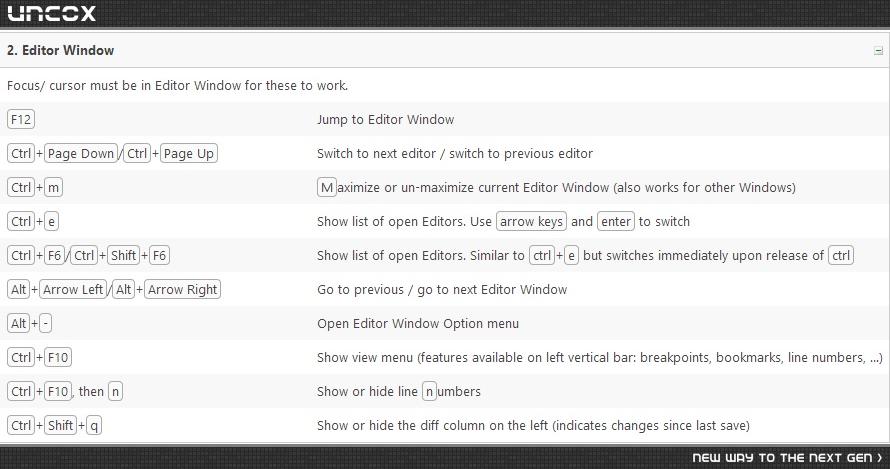Viewport: 890px width, 469px height.
Task: Click the M badge in Maximize description
Action: coord(326,187)
